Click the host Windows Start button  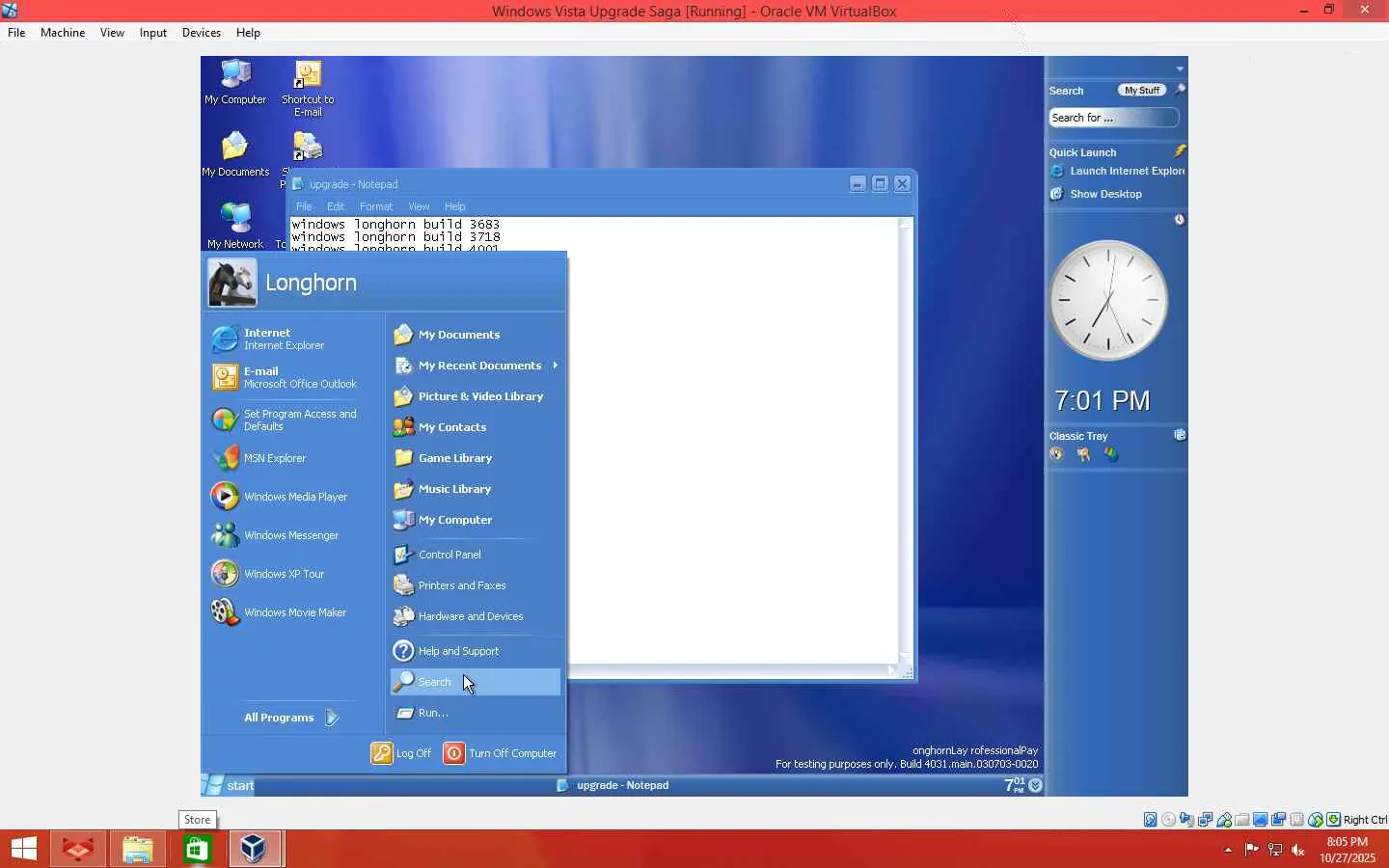coord(23,850)
